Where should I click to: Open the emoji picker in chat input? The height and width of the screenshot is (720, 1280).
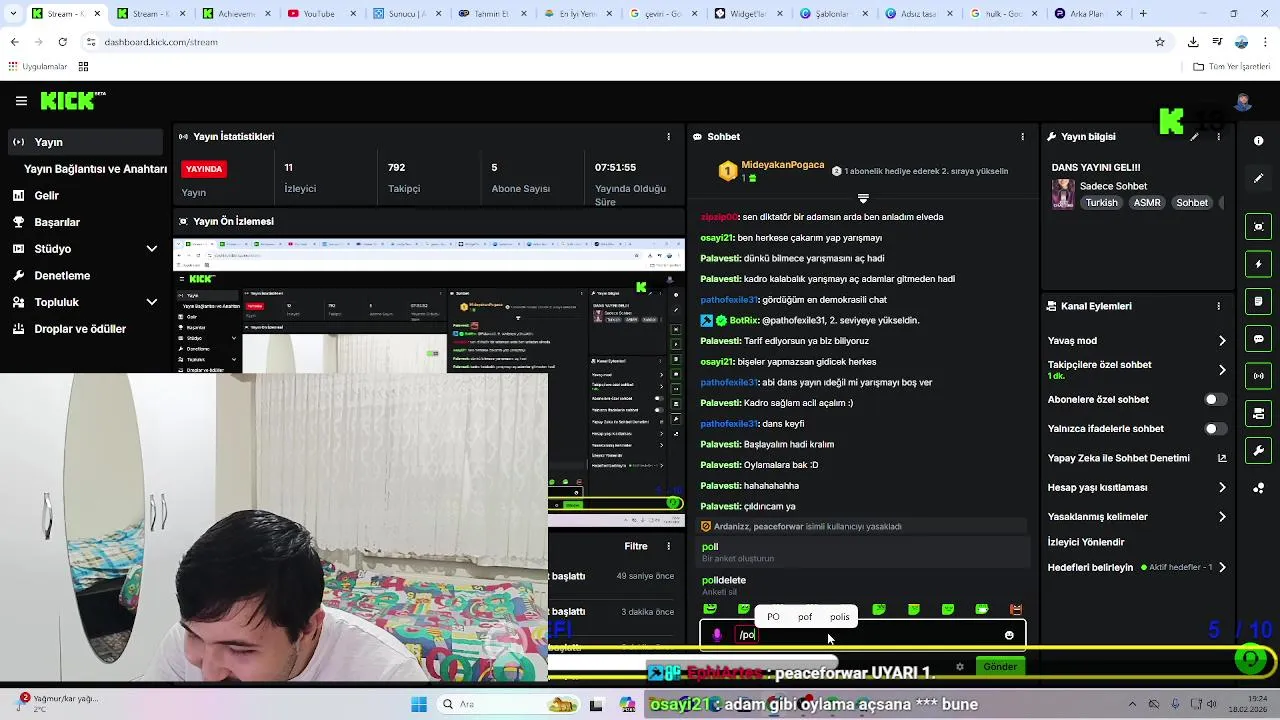tap(1009, 635)
